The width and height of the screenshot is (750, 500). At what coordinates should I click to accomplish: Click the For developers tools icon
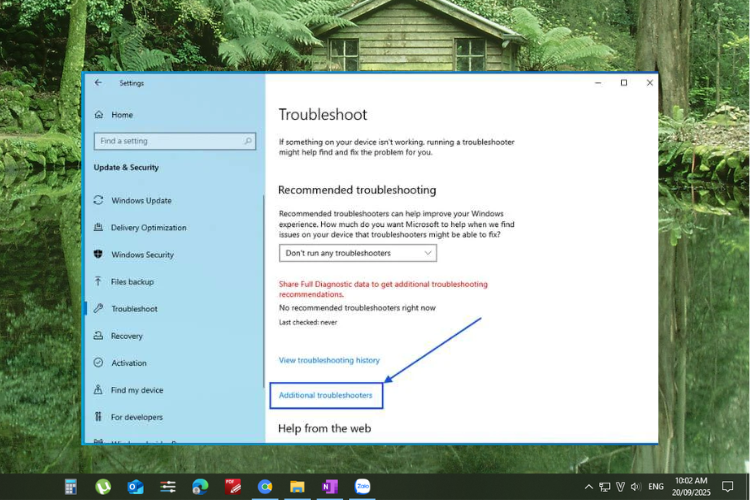point(98,417)
